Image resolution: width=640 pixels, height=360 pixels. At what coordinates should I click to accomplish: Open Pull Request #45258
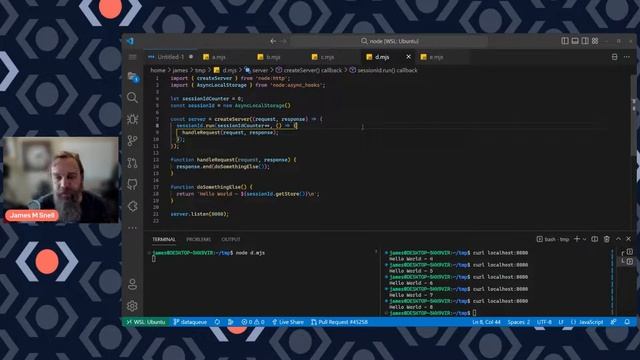coord(339,322)
